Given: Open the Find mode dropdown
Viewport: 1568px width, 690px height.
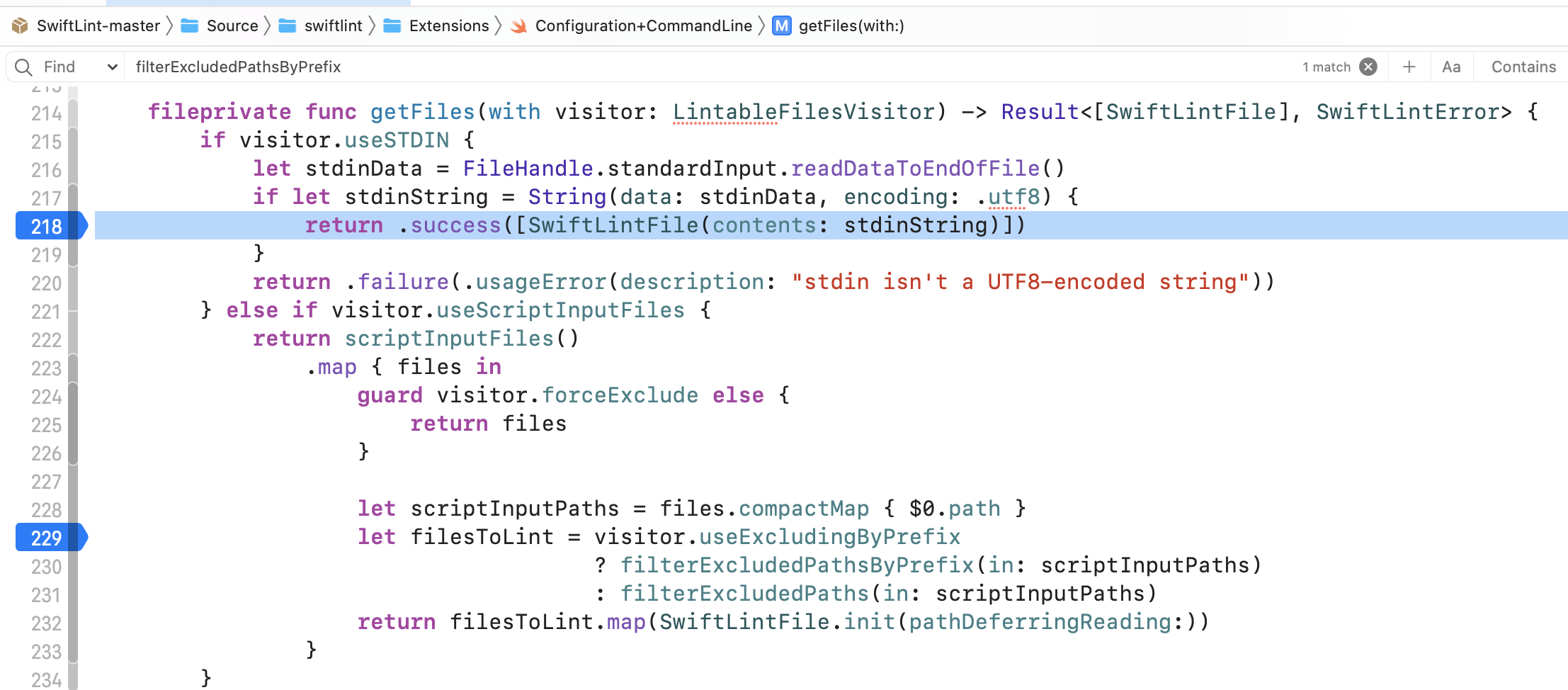Looking at the screenshot, I should pyautogui.click(x=111, y=67).
